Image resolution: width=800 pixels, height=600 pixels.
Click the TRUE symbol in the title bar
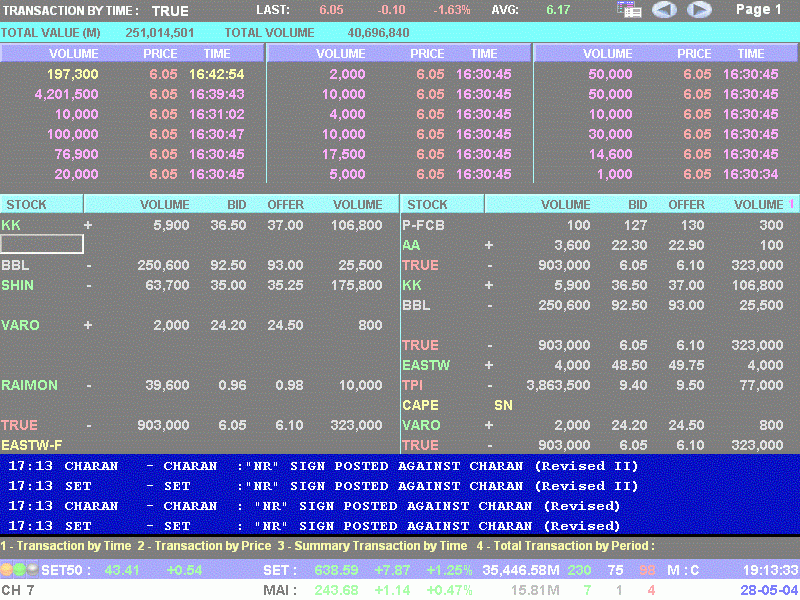coord(170,11)
